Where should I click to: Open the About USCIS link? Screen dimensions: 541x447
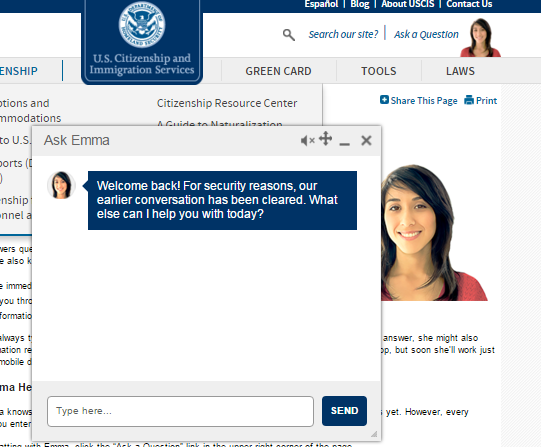point(407,4)
